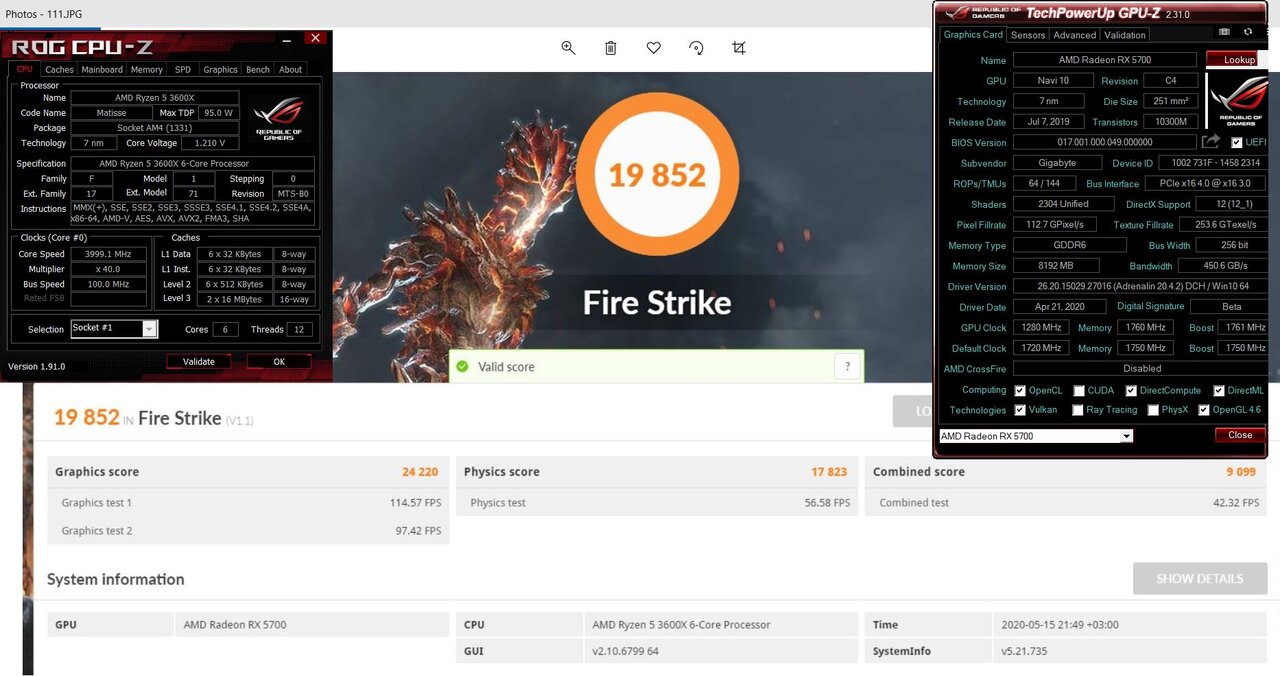Toggle the OpenGL 4.6 checkbox
Screen dimensions: 1280x676
tap(1204, 410)
